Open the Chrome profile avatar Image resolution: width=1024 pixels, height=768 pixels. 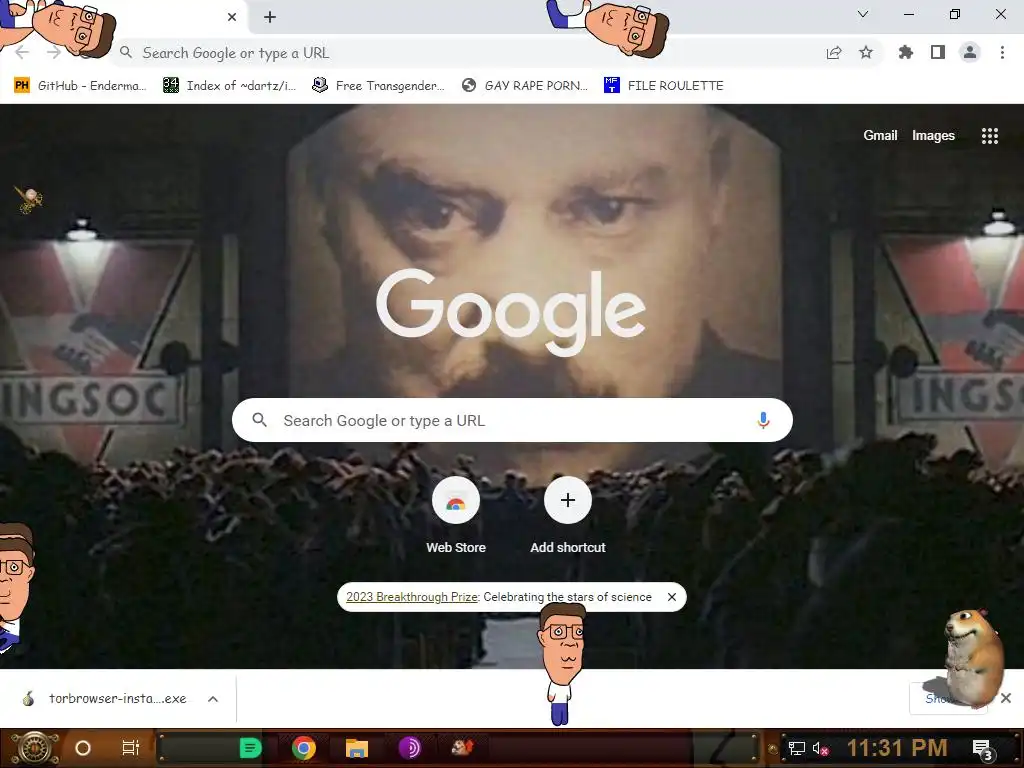(x=970, y=52)
